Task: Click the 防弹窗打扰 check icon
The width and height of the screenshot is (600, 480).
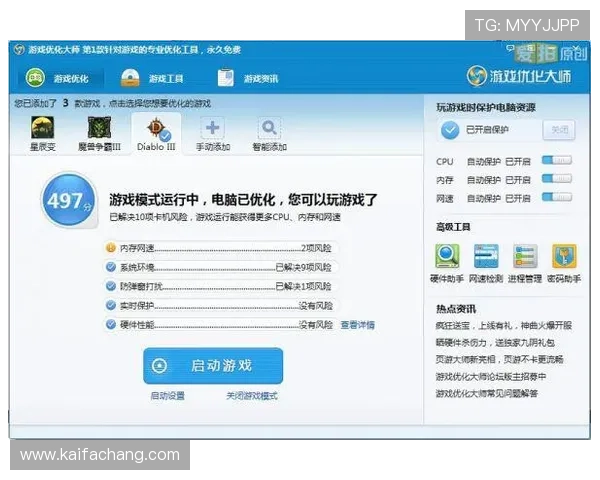Action: point(111,286)
